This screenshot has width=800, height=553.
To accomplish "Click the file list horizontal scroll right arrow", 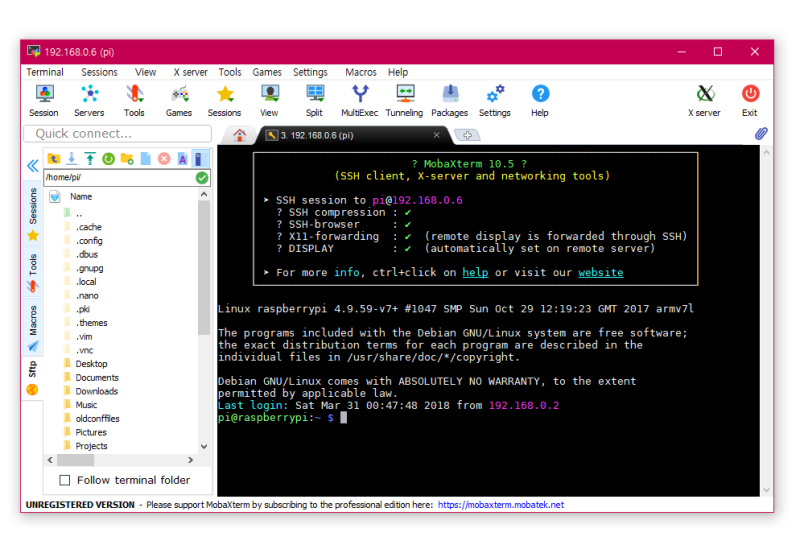I will pos(191,460).
